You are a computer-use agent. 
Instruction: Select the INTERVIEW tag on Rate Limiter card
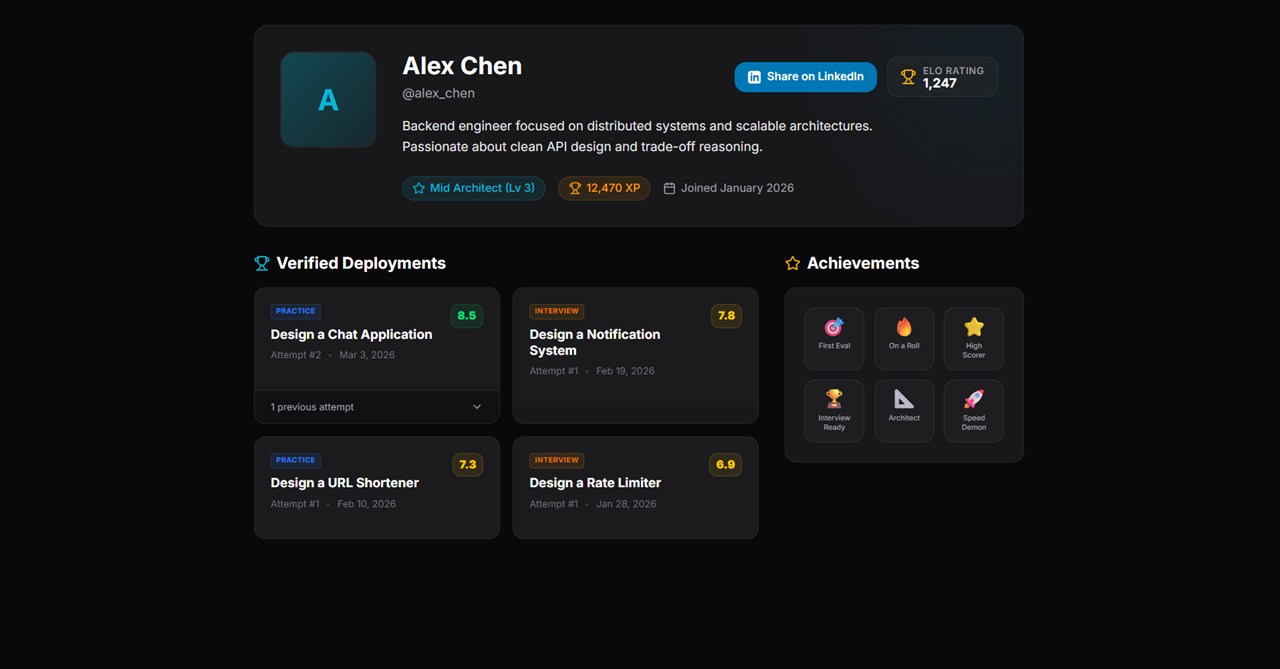(x=556, y=460)
